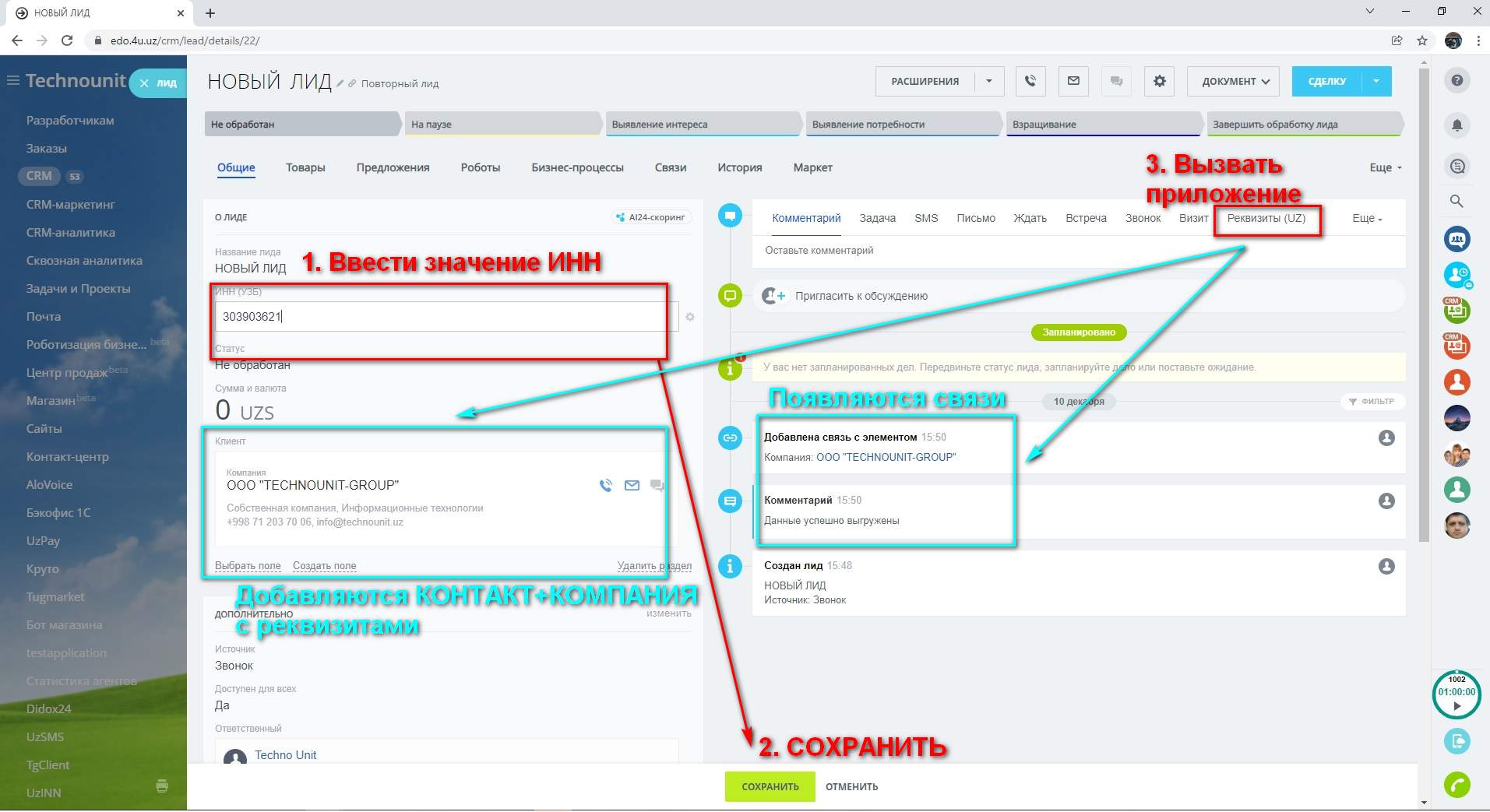Bookmark this page with the star icon
Image resolution: width=1490 pixels, height=812 pixels.
tap(1422, 40)
